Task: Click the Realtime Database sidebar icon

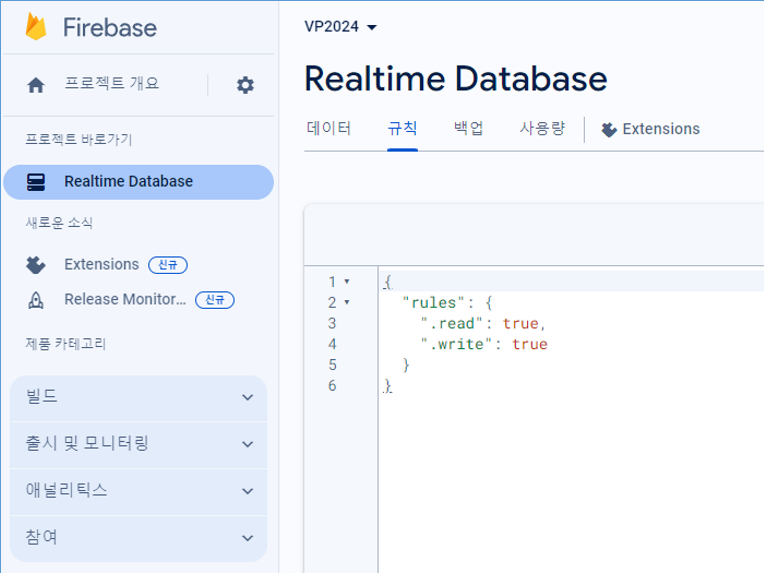Action: coord(36,182)
